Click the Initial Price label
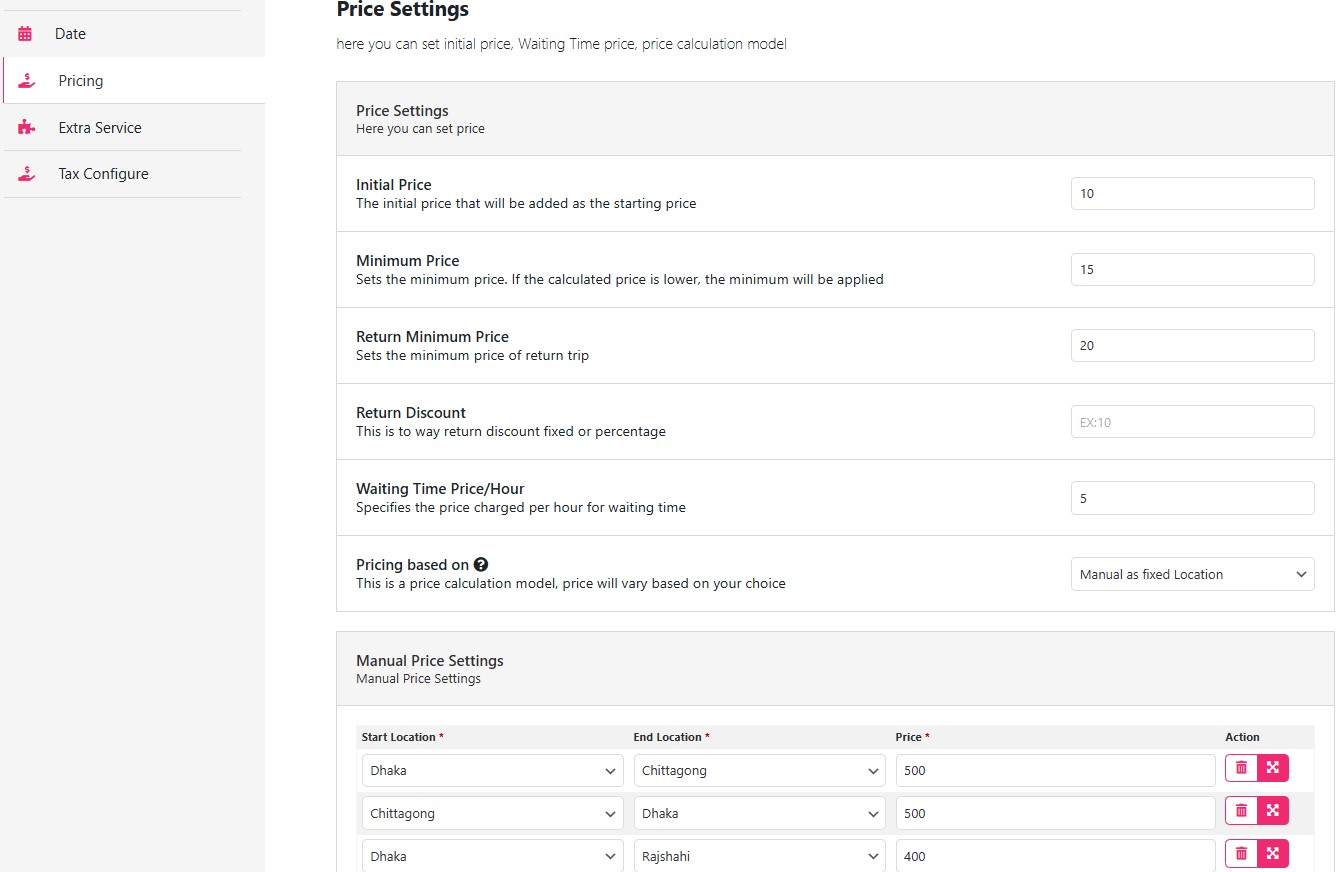 pos(394,185)
